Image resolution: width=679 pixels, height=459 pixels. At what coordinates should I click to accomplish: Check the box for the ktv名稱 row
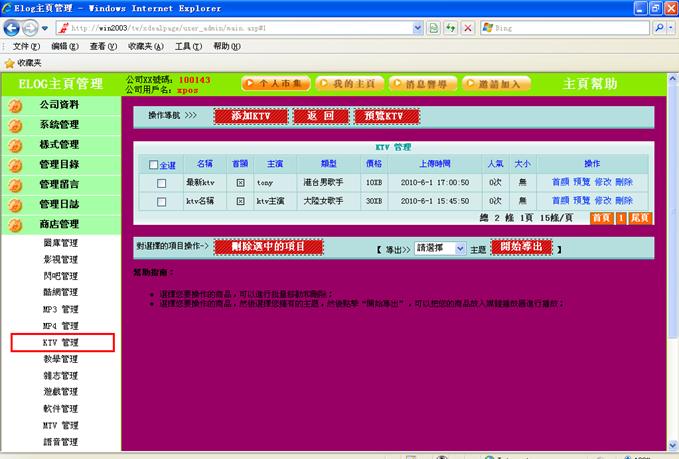tap(161, 201)
